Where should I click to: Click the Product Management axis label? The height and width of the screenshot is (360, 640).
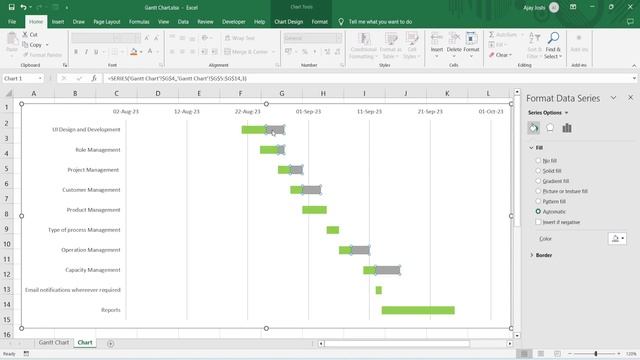(93, 210)
